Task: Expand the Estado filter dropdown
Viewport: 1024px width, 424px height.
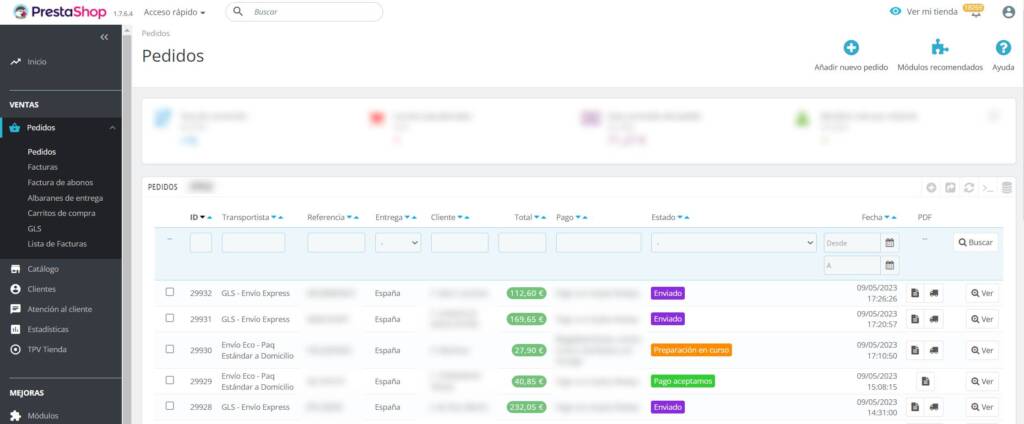Action: pos(733,242)
